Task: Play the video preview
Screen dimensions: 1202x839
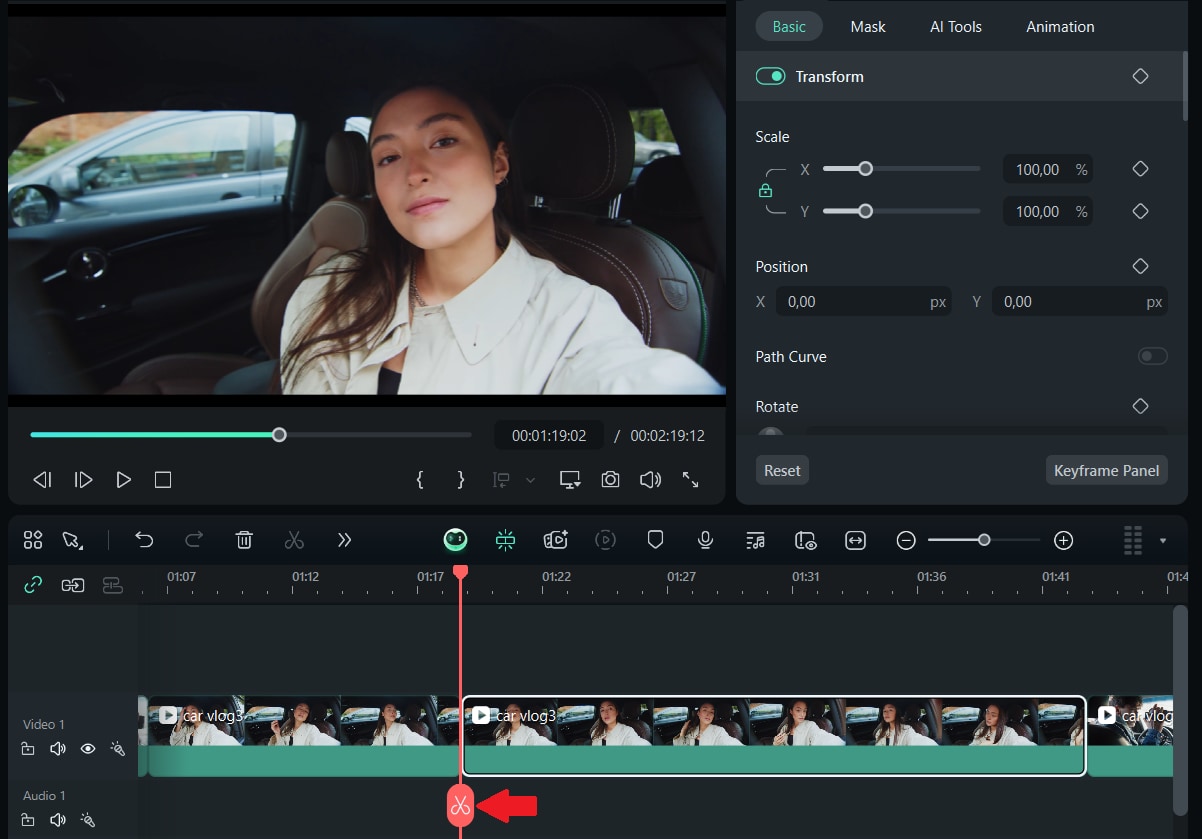Action: point(123,480)
